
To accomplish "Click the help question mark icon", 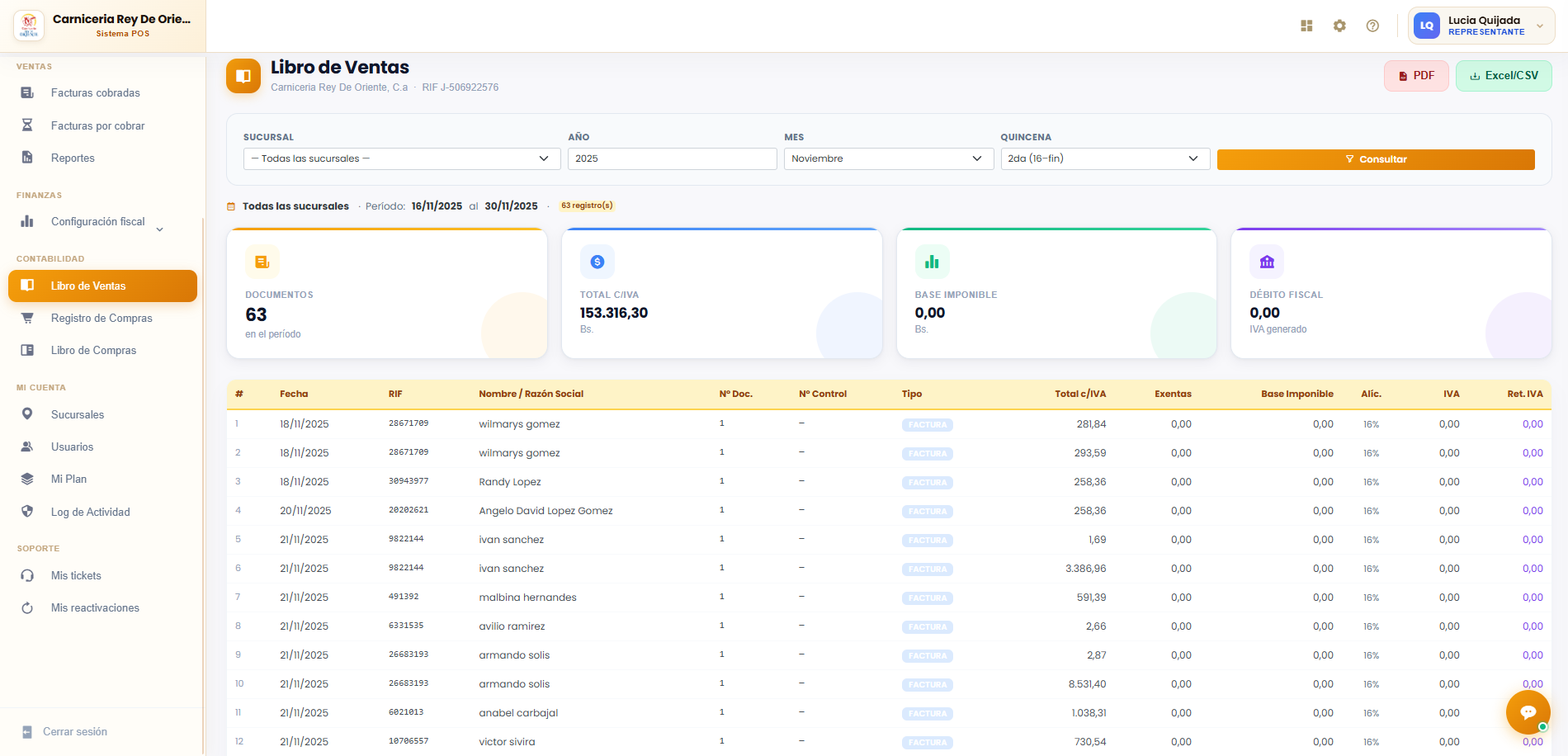I will pos(1372,26).
